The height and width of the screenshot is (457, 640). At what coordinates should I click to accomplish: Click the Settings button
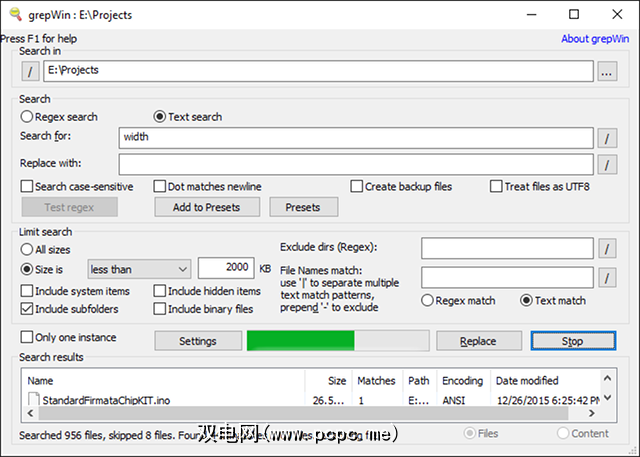tap(198, 341)
